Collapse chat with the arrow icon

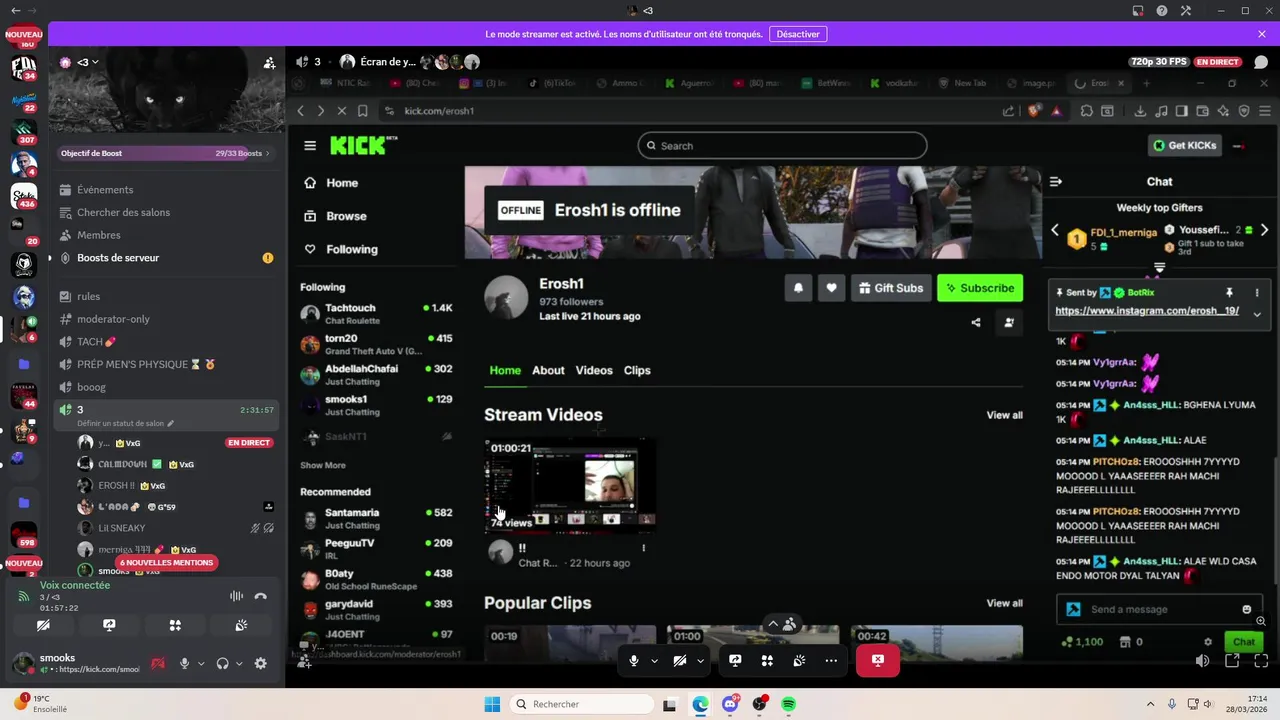click(1056, 182)
